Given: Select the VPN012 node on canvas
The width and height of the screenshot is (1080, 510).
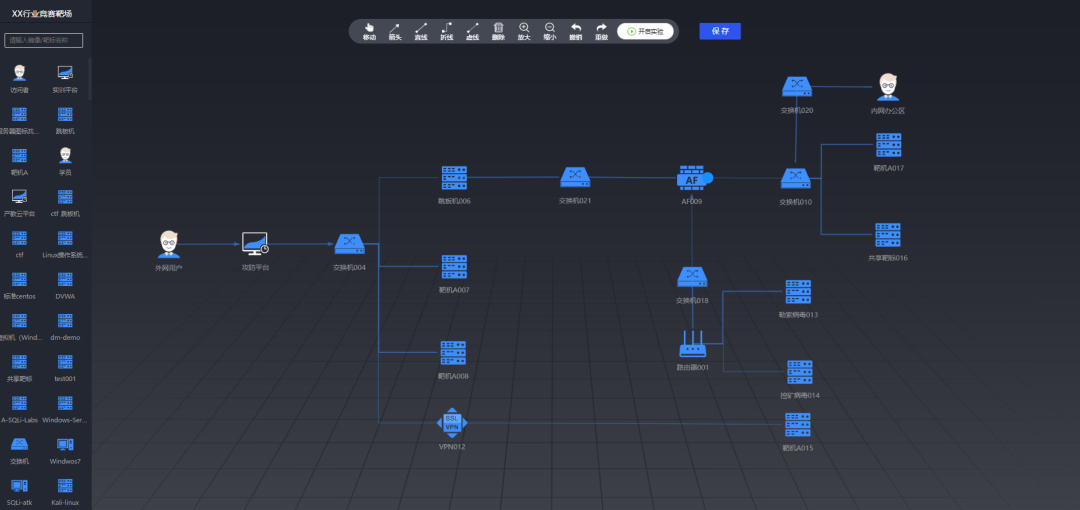Looking at the screenshot, I should [452, 423].
